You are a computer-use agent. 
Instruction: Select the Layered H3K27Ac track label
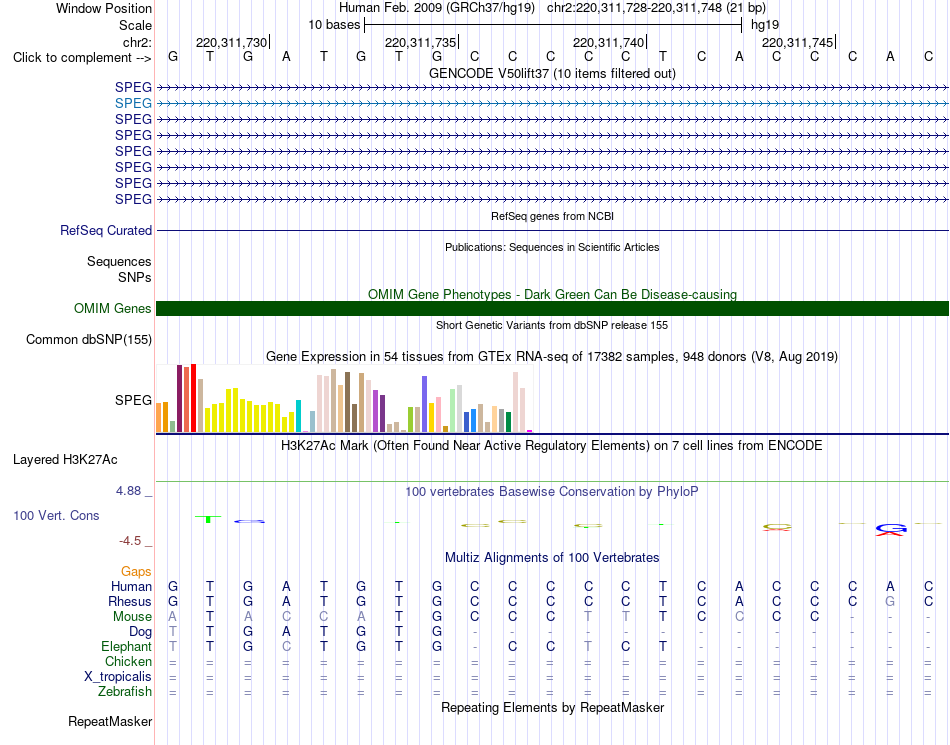pos(65,460)
